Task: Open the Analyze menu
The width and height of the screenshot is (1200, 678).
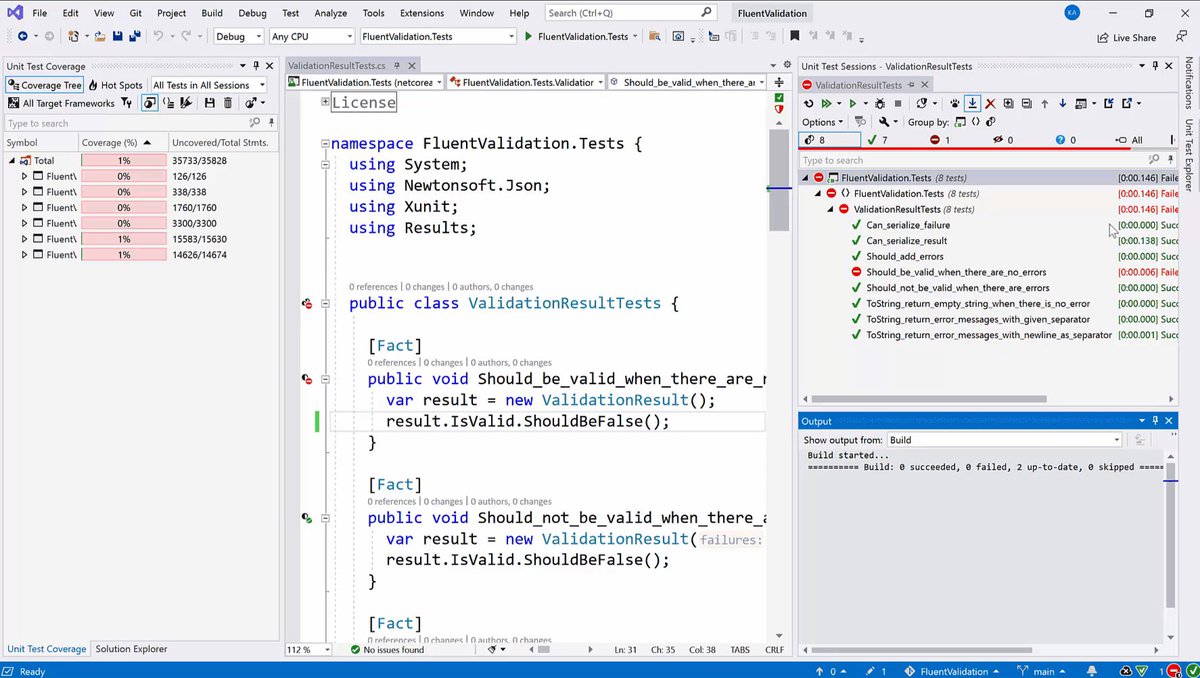Action: (x=330, y=13)
